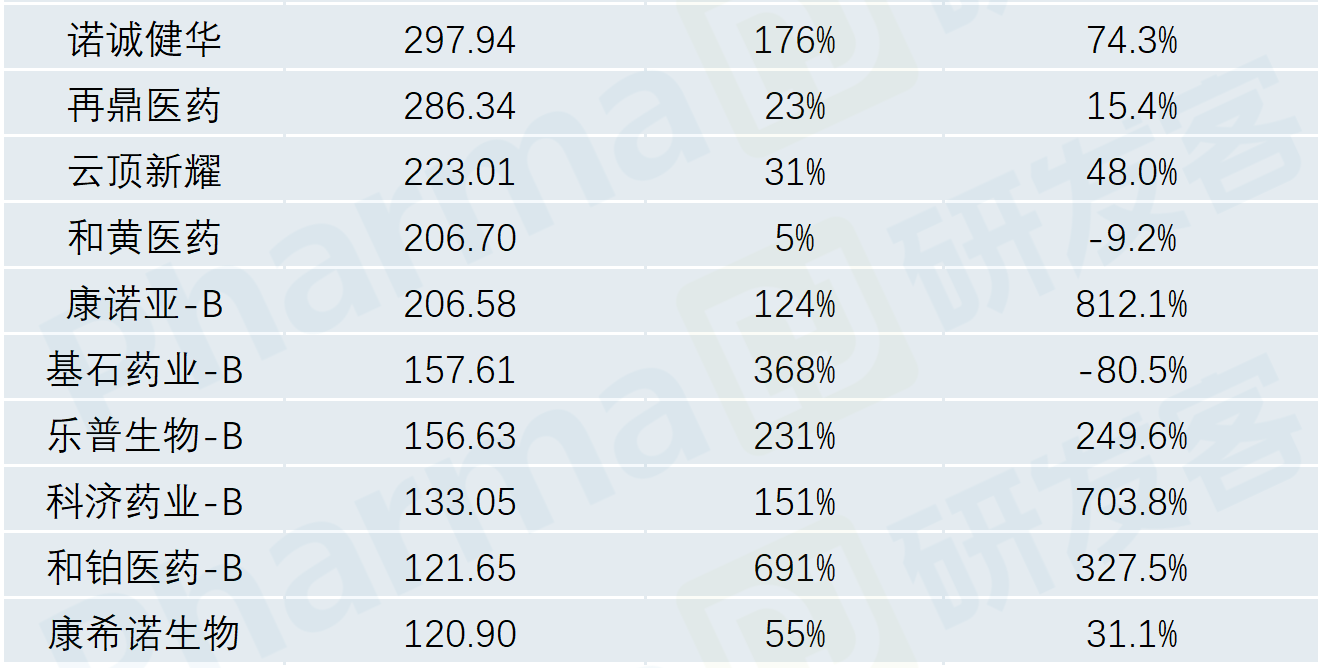
Task: Select the 基石药业-B row label
Action: (x=144, y=370)
